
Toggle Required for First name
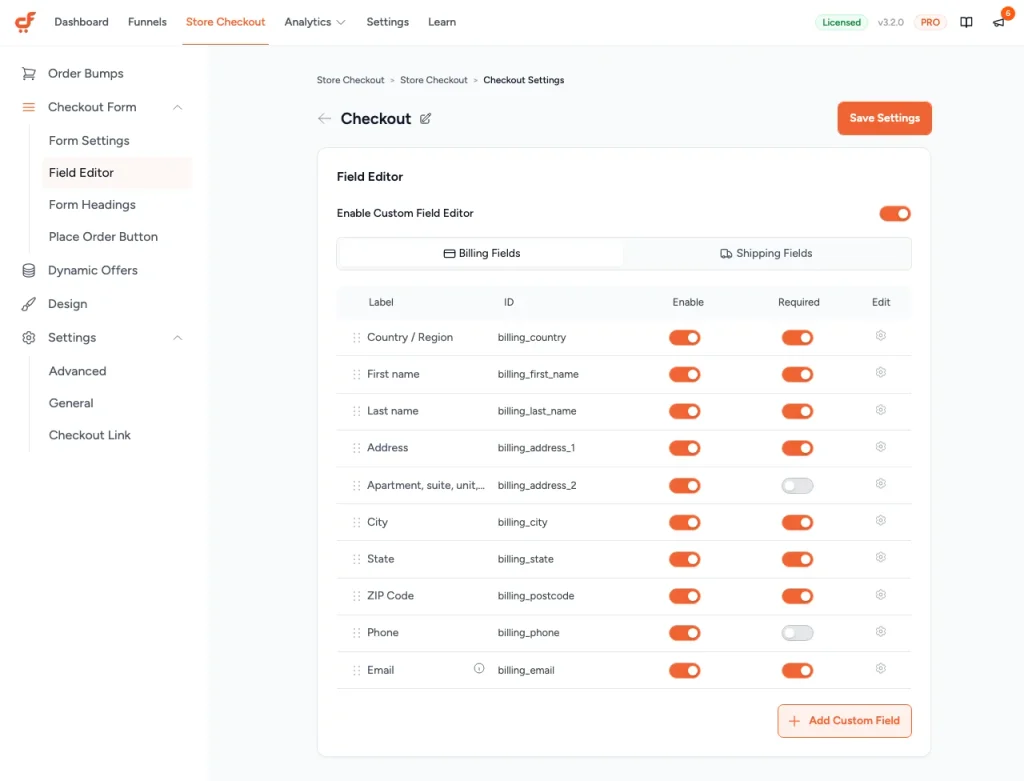[797, 374]
